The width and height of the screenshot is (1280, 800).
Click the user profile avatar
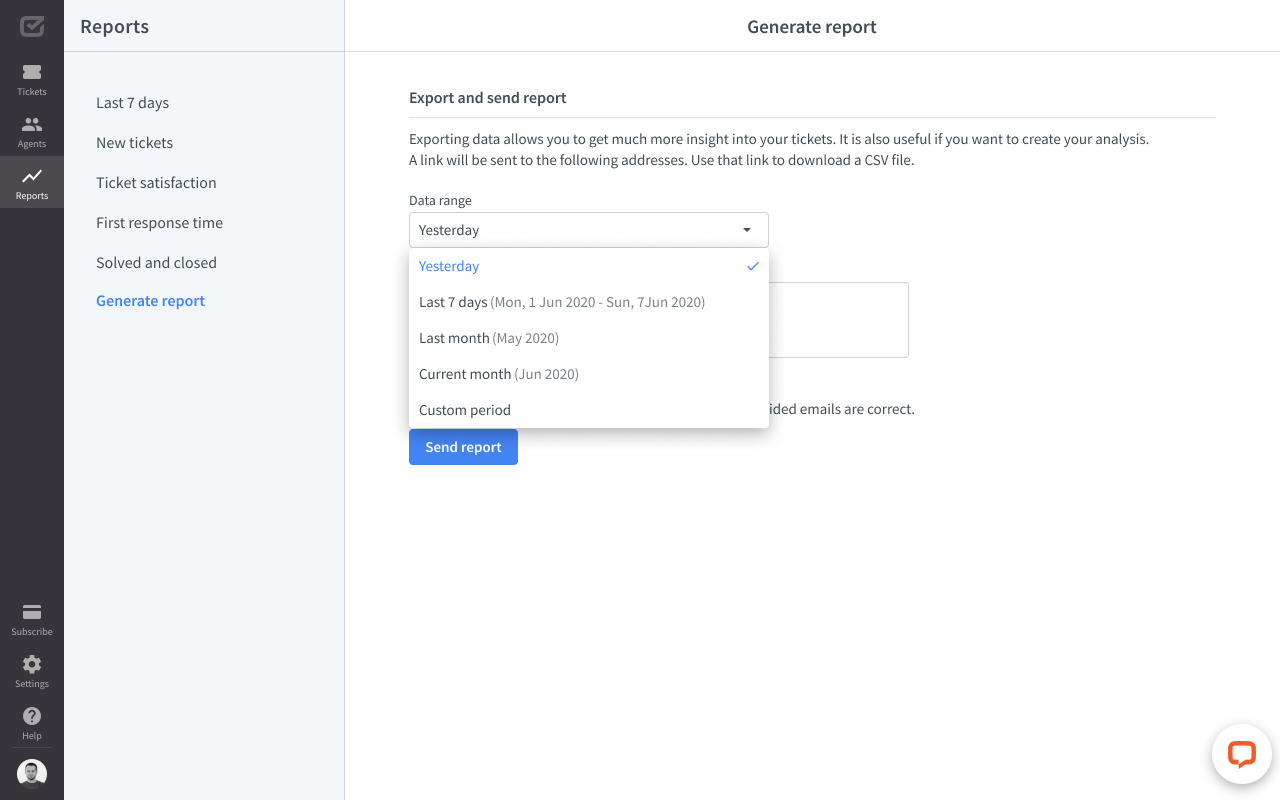coord(32,774)
